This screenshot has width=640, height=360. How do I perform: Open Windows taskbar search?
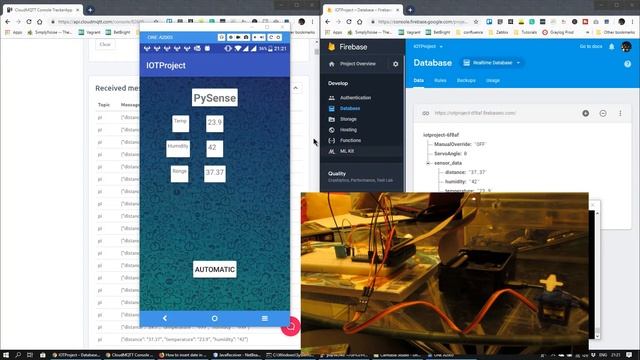(18, 355)
